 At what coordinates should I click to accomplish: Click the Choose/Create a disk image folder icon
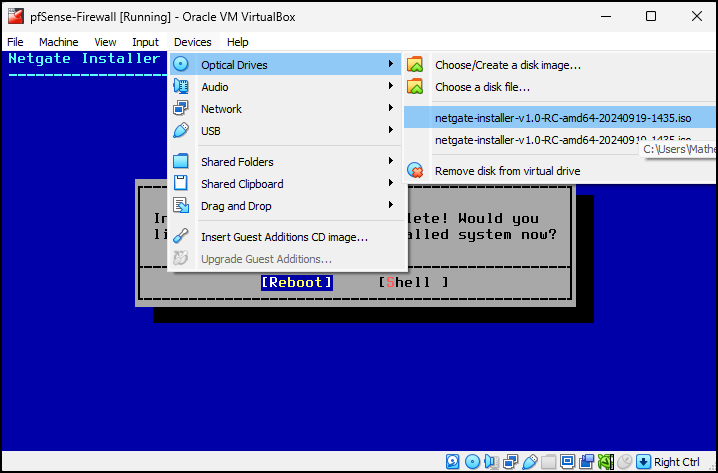(x=415, y=65)
